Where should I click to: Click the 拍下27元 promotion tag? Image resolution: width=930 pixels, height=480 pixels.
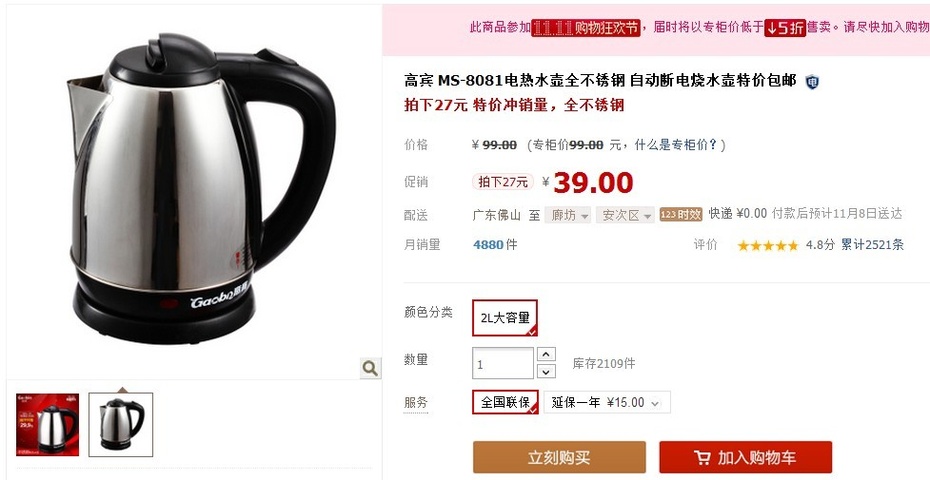click(503, 182)
